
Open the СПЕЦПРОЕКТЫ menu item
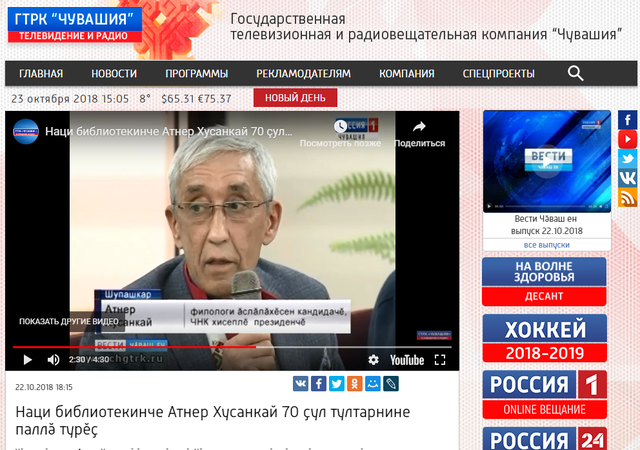pos(498,74)
